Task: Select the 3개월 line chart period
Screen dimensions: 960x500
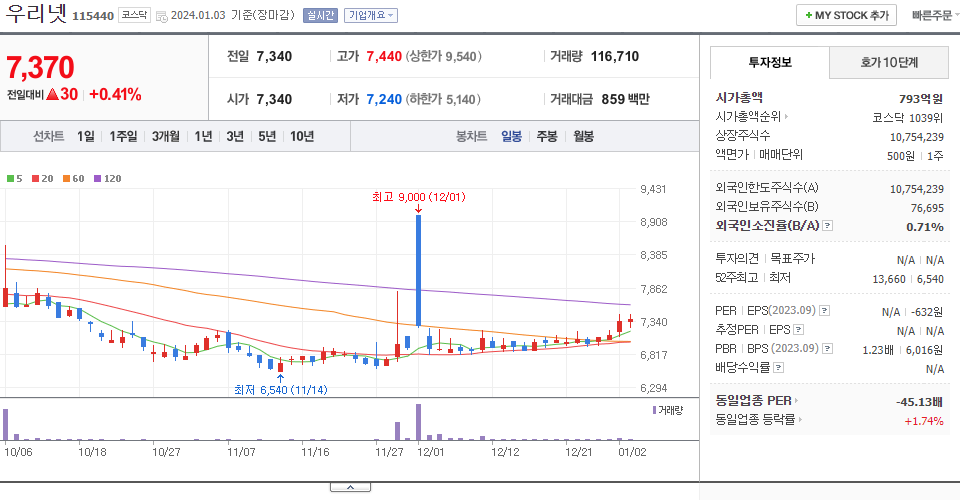Action: pyautogui.click(x=166, y=136)
